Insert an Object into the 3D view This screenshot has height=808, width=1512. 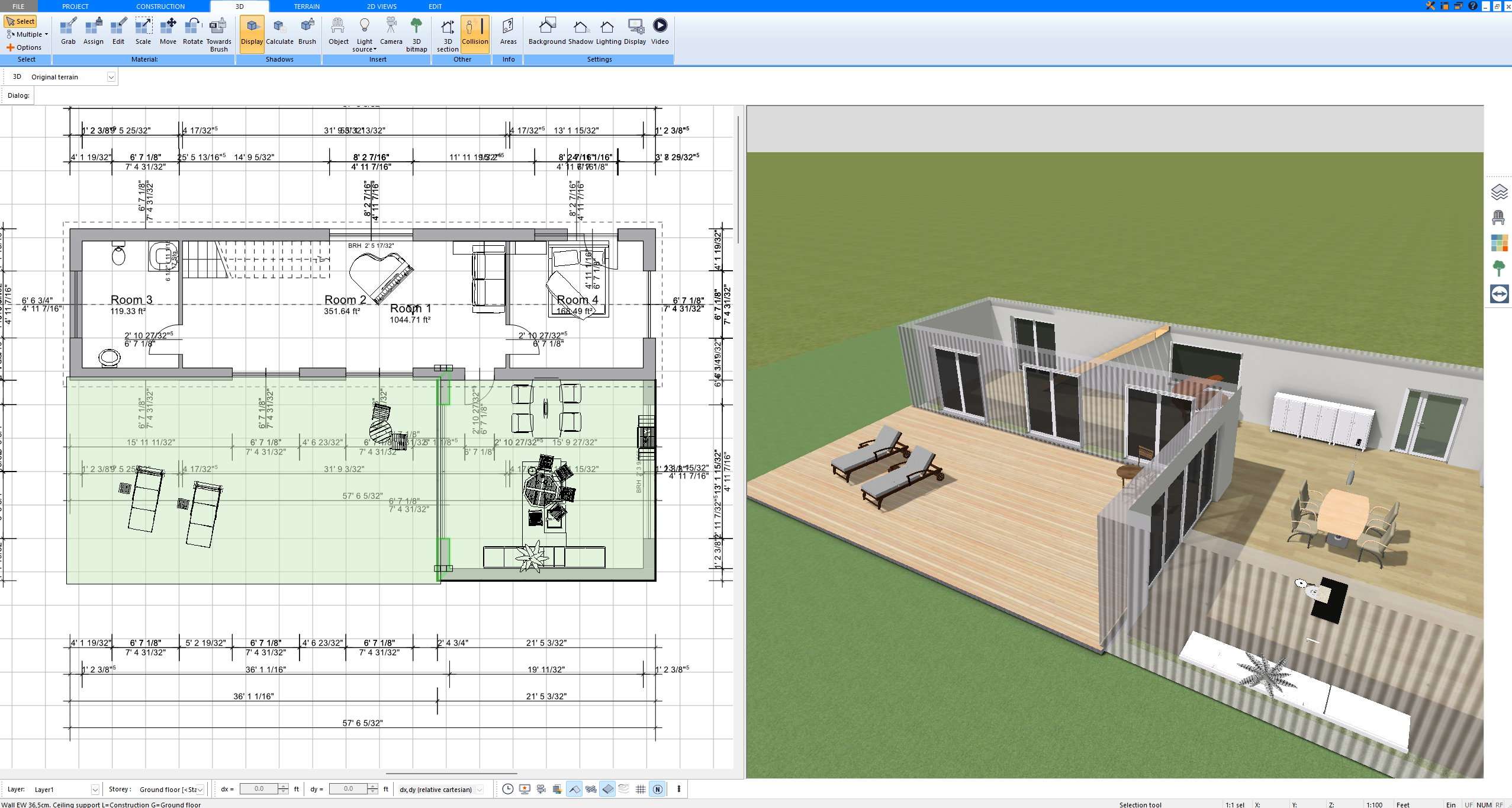click(x=338, y=31)
